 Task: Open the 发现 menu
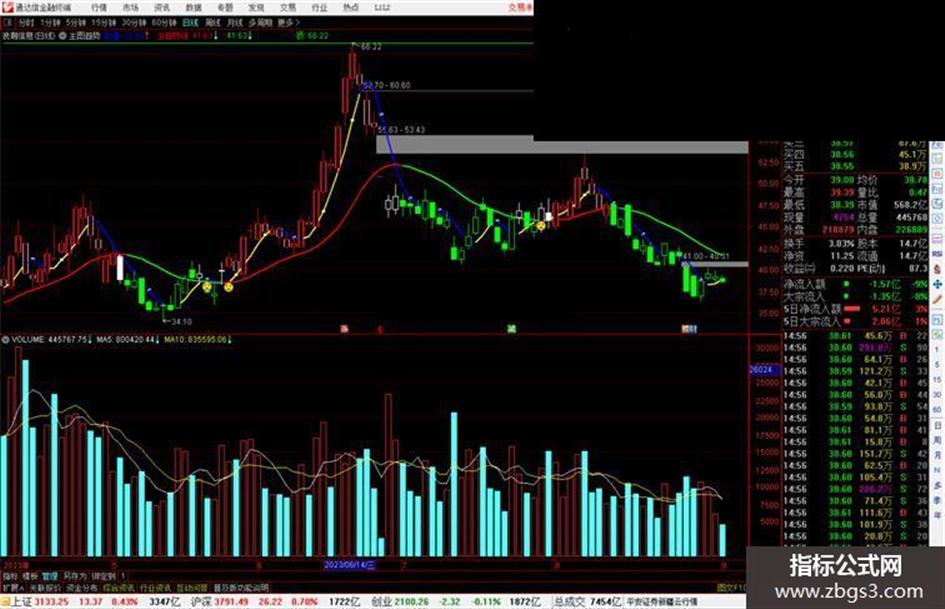coord(256,8)
